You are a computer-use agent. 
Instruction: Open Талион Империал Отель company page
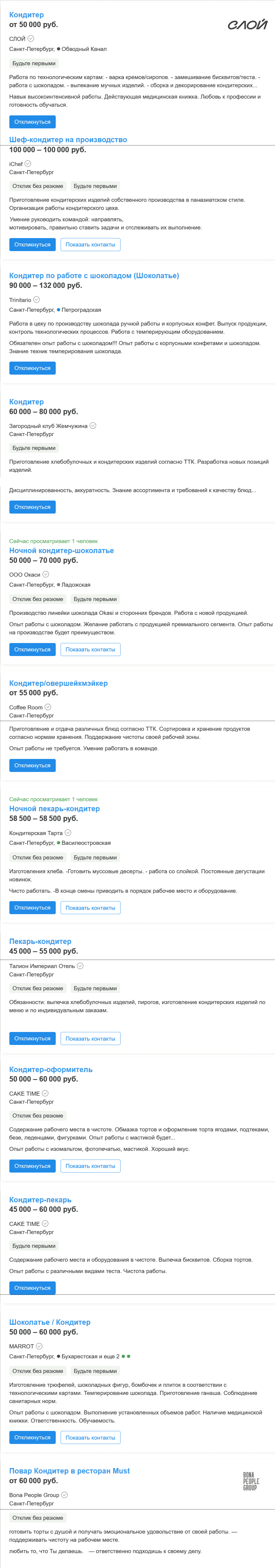pos(42,966)
